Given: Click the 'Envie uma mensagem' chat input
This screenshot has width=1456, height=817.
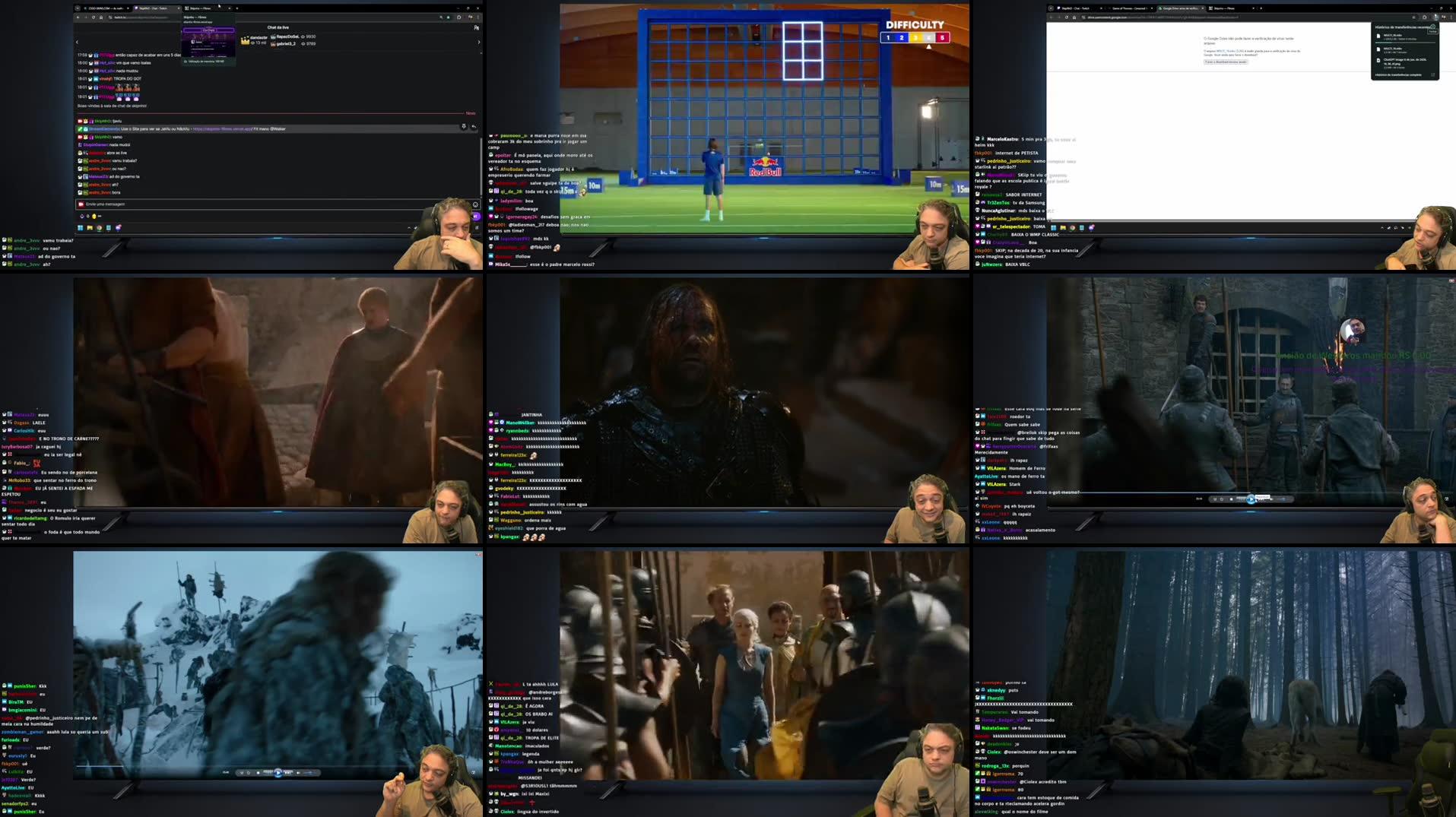Looking at the screenshot, I should (x=278, y=204).
